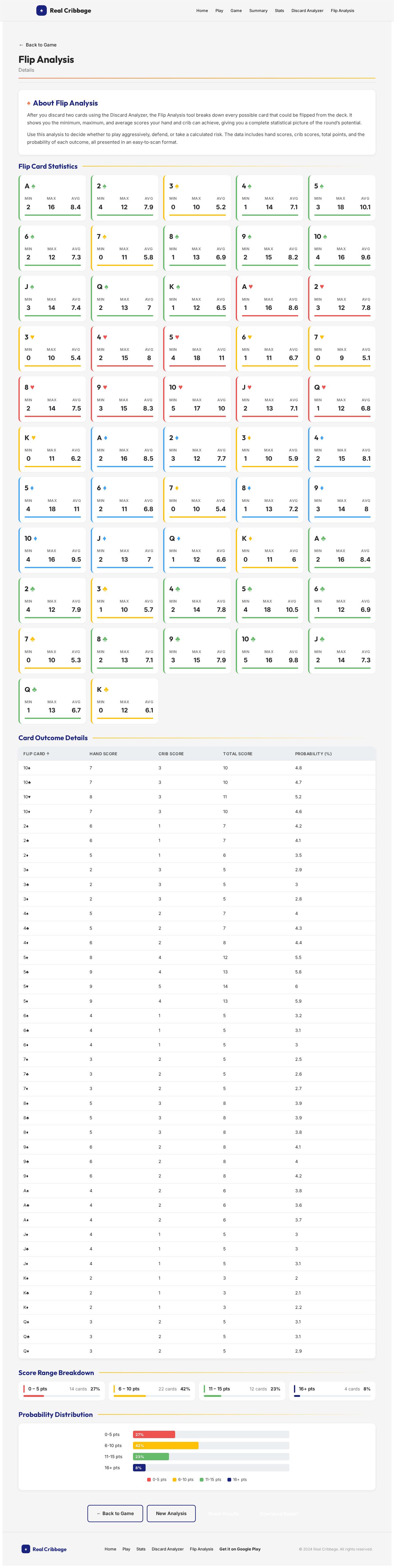Open Discard Analyzer link in the footer
The image size is (394, 1568).
pos(167,1549)
